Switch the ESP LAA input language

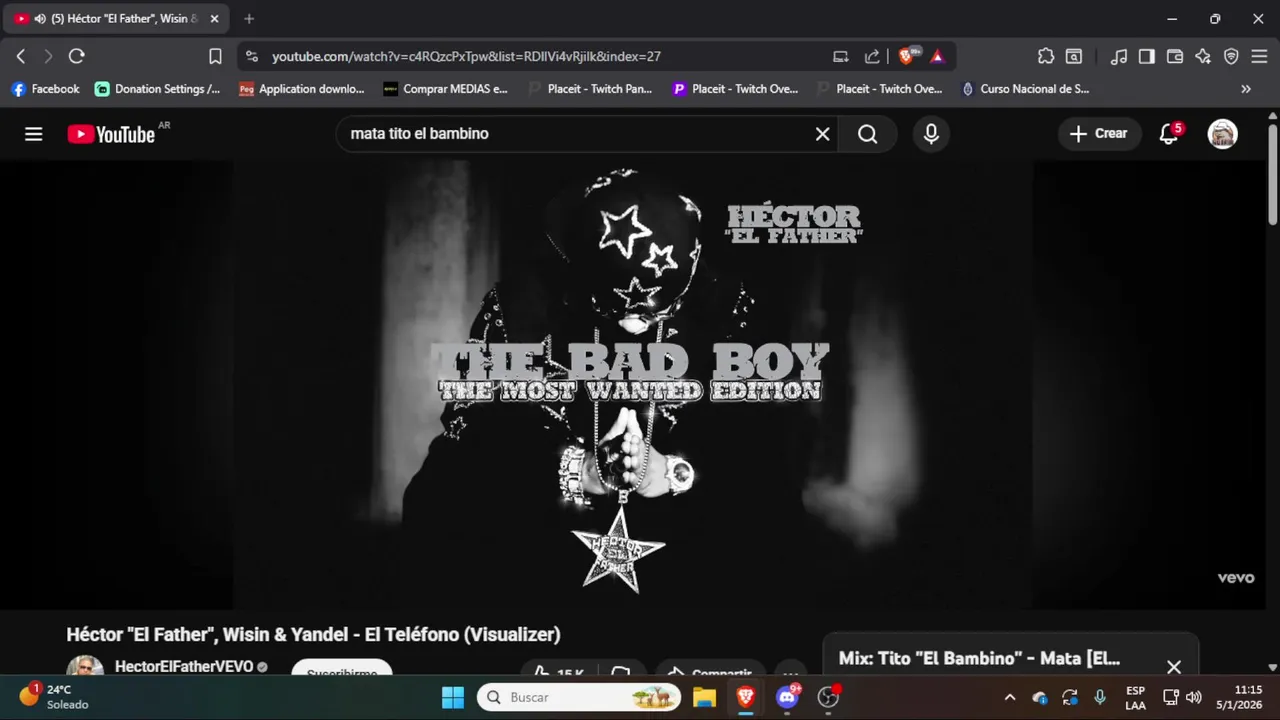click(x=1136, y=697)
